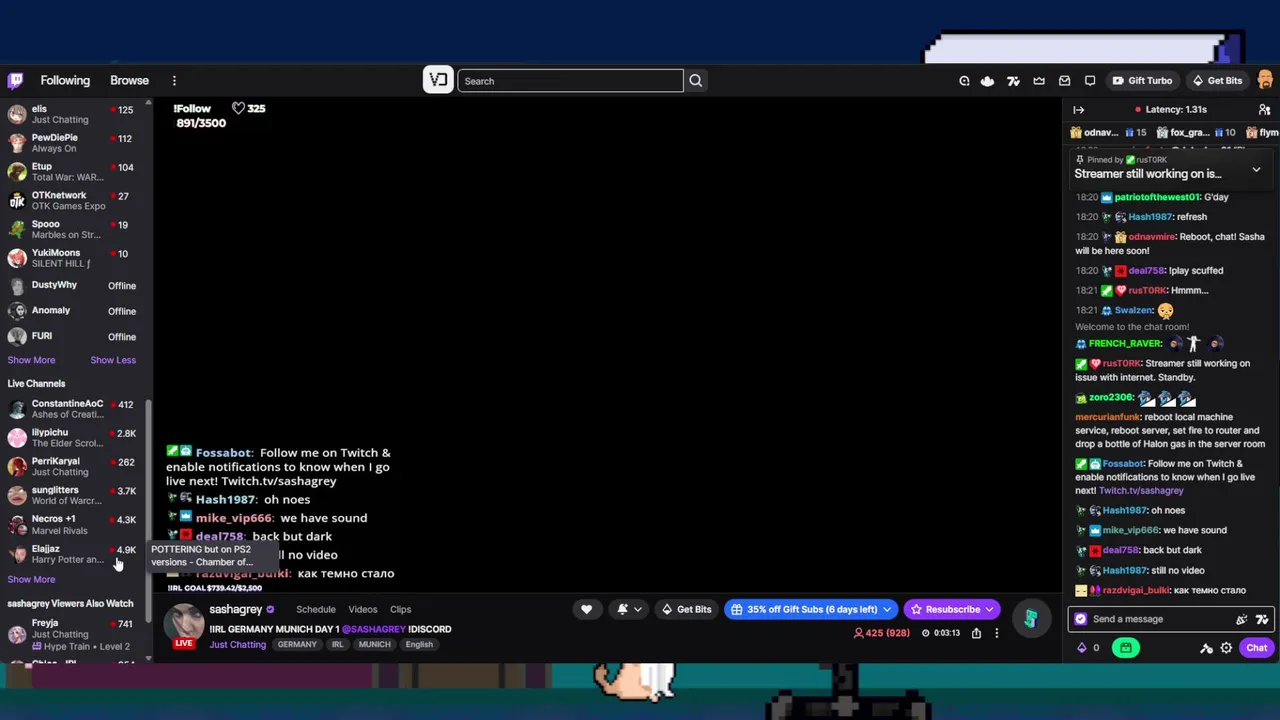Image resolution: width=1280 pixels, height=720 pixels.
Task: Open chat settings gear
Action: coord(1226,648)
